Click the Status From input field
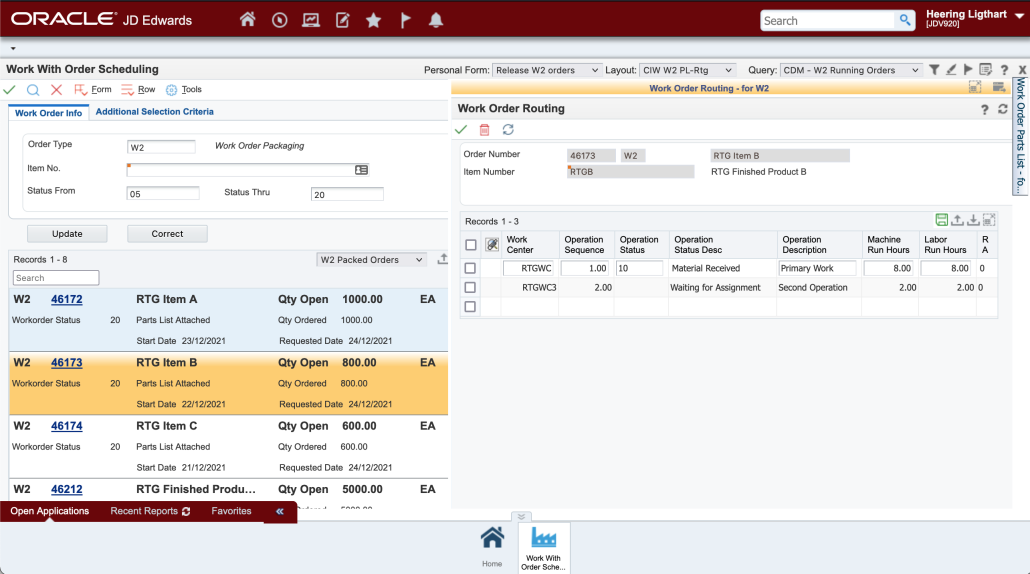Screen dimensions: 1030x574 (x=163, y=194)
